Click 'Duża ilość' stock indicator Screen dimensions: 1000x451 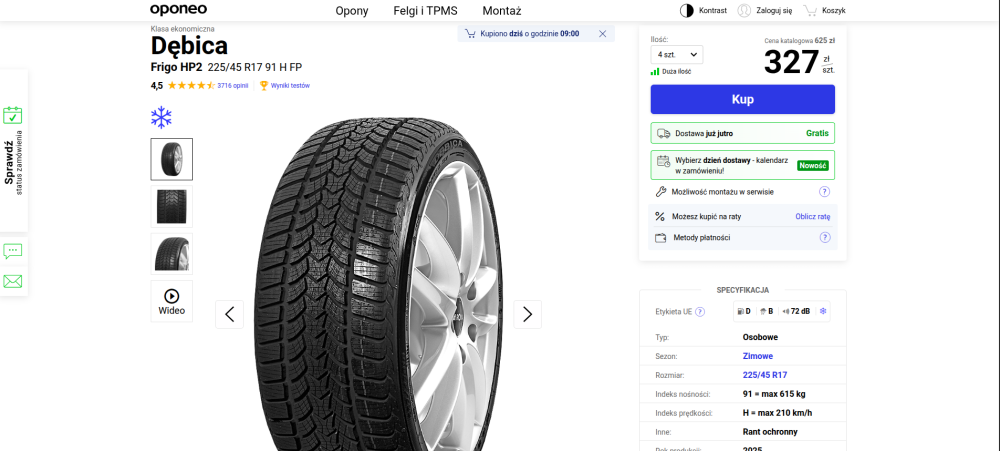click(671, 71)
